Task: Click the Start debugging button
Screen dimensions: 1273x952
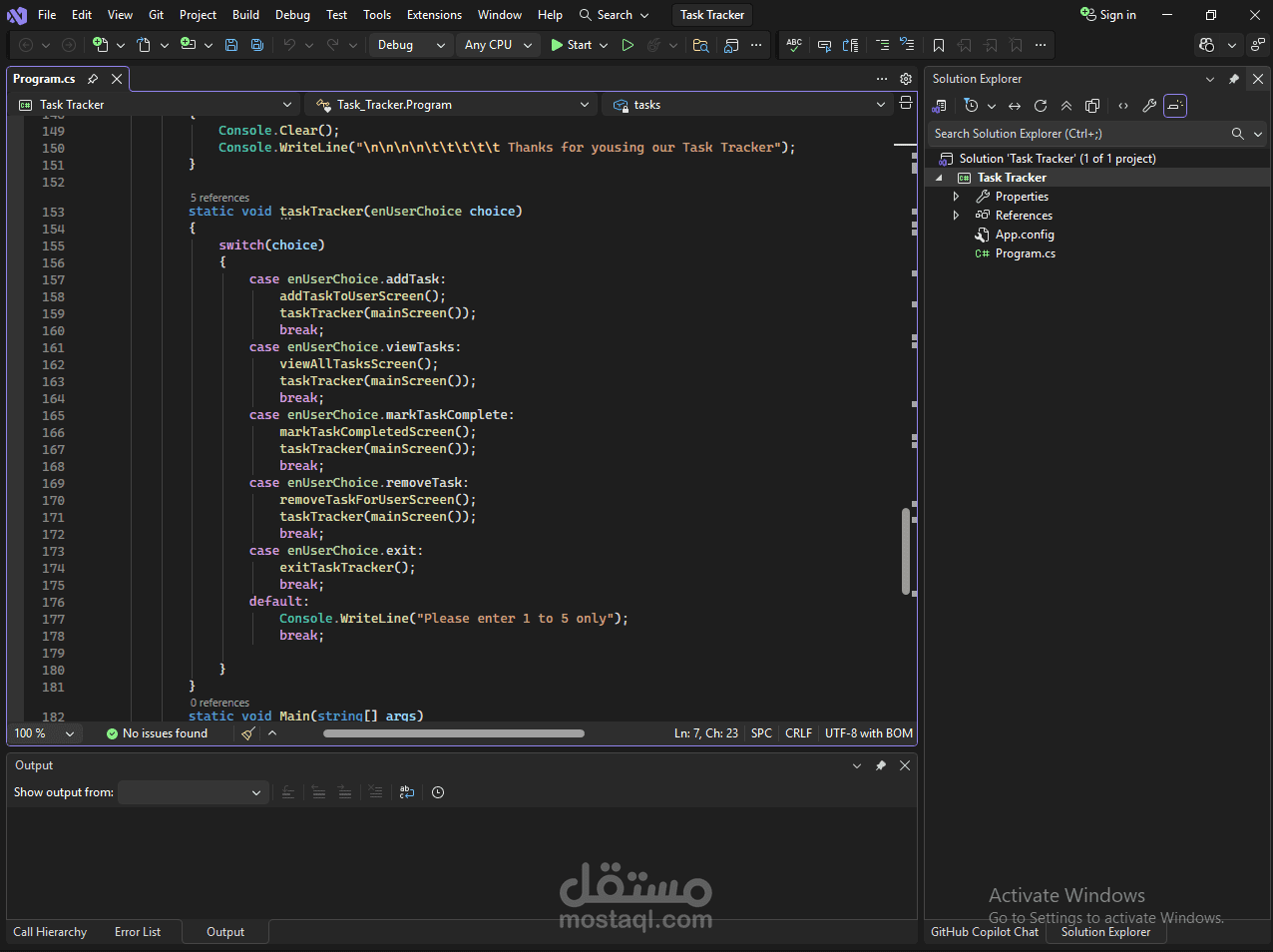Action: tap(572, 45)
